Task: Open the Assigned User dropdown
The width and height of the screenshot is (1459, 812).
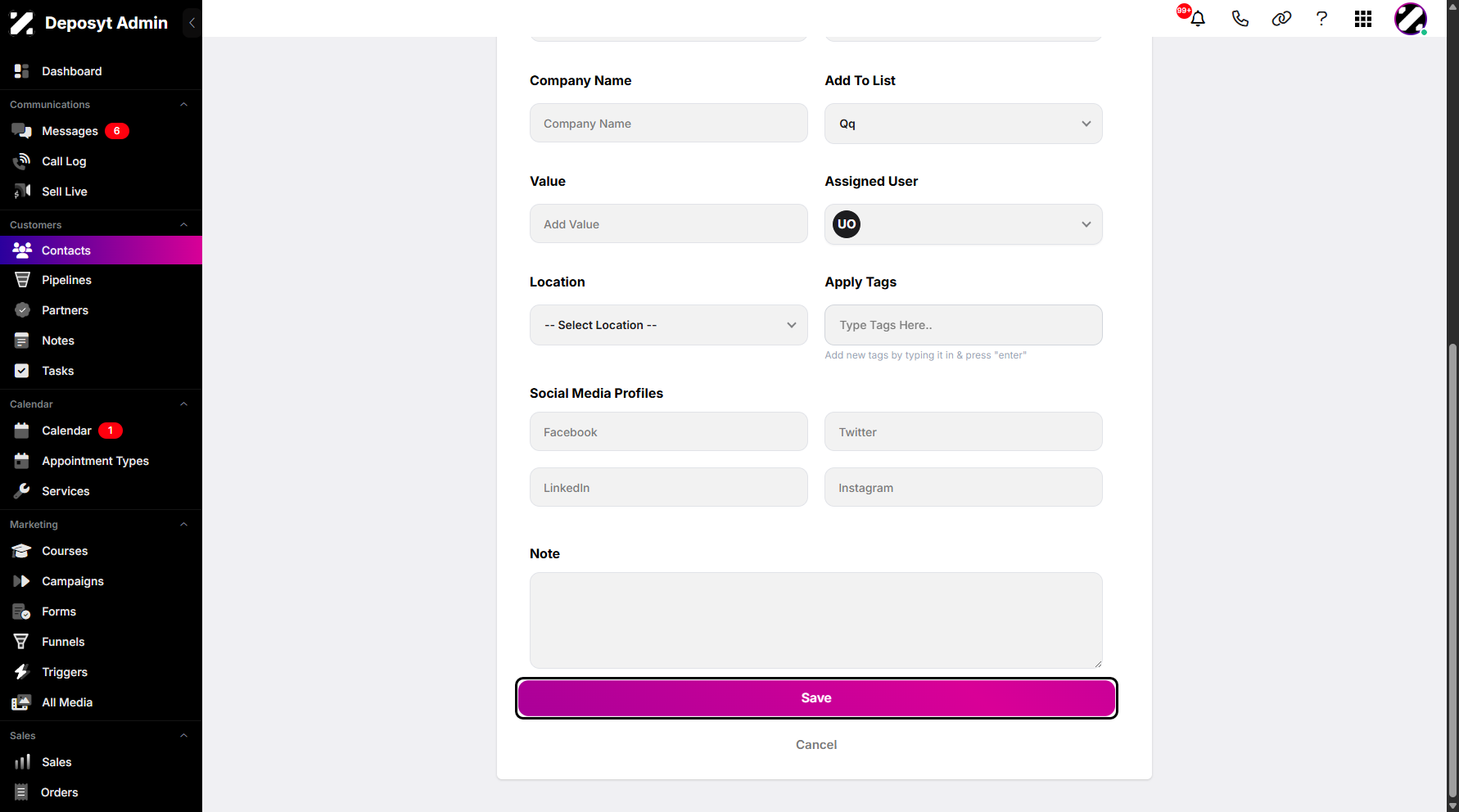Action: point(964,224)
